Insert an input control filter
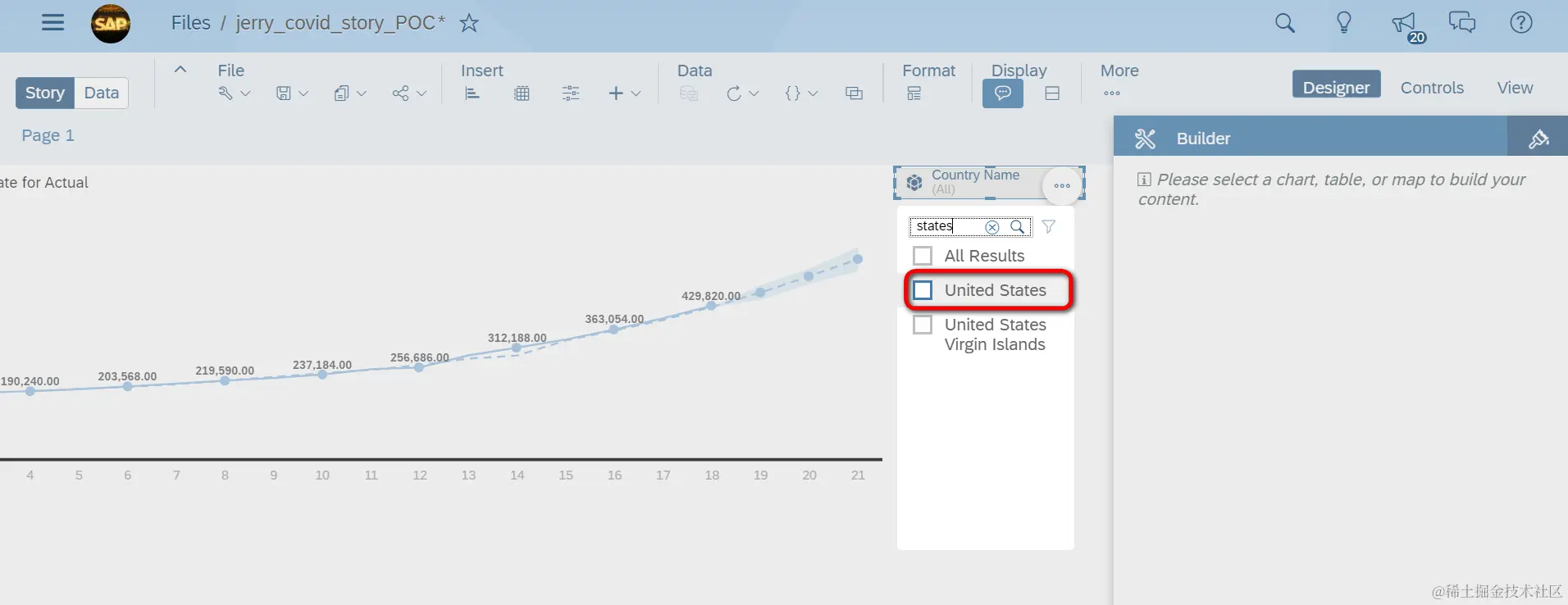This screenshot has height=605, width=1568. 571,93
